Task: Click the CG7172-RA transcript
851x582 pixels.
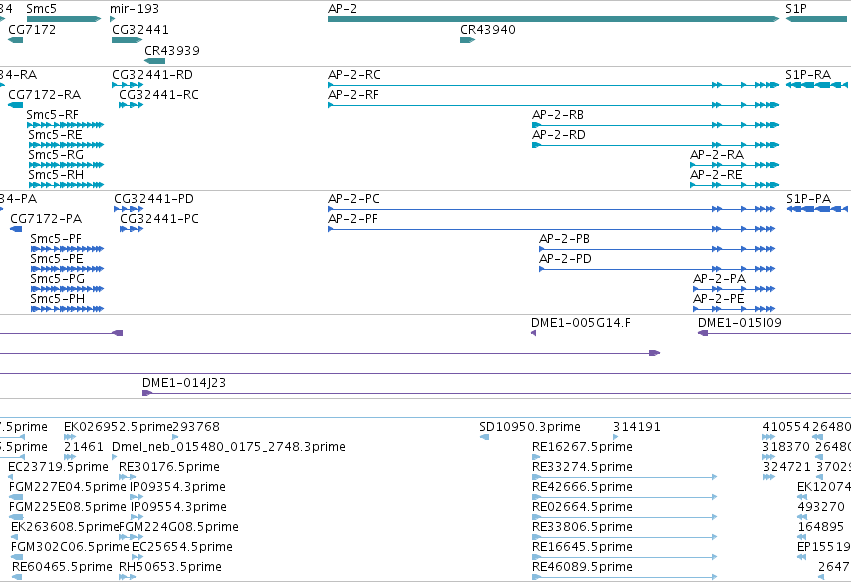Action: click(x=16, y=105)
